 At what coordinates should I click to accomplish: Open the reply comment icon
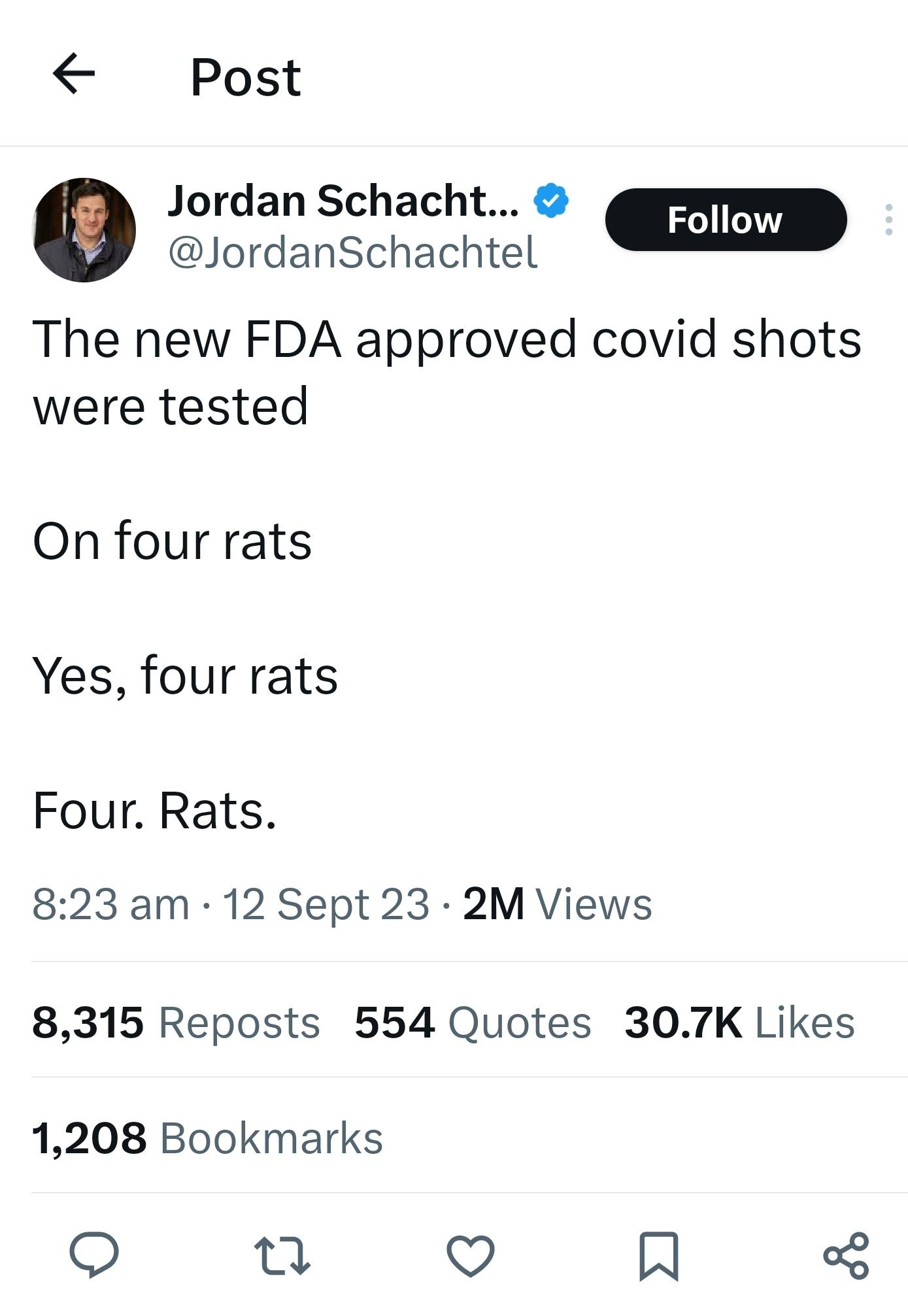[94, 1255]
